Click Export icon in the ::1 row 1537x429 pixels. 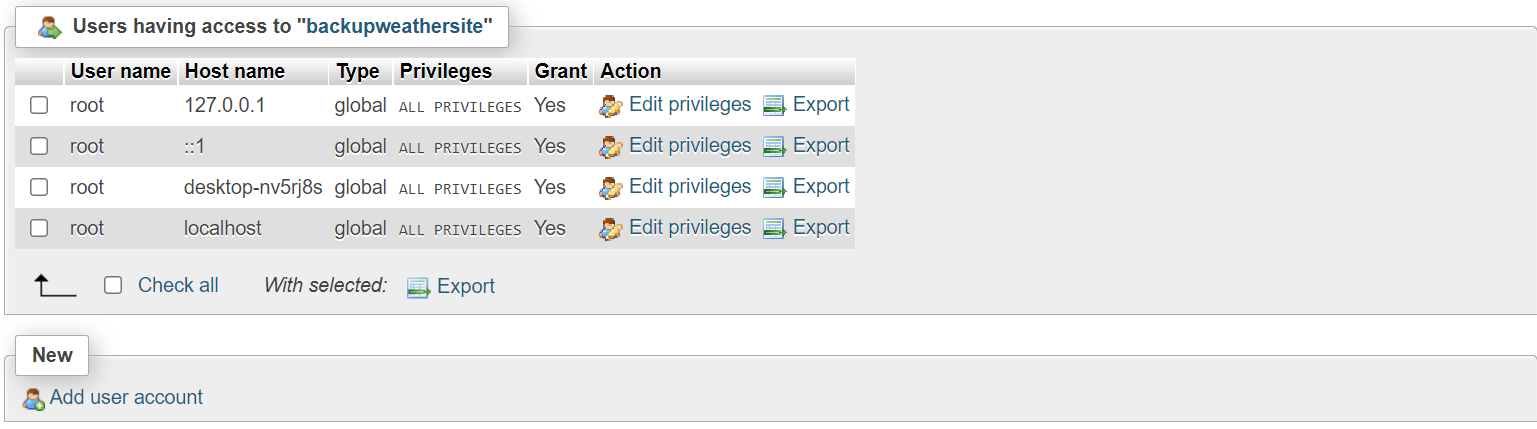(x=774, y=147)
